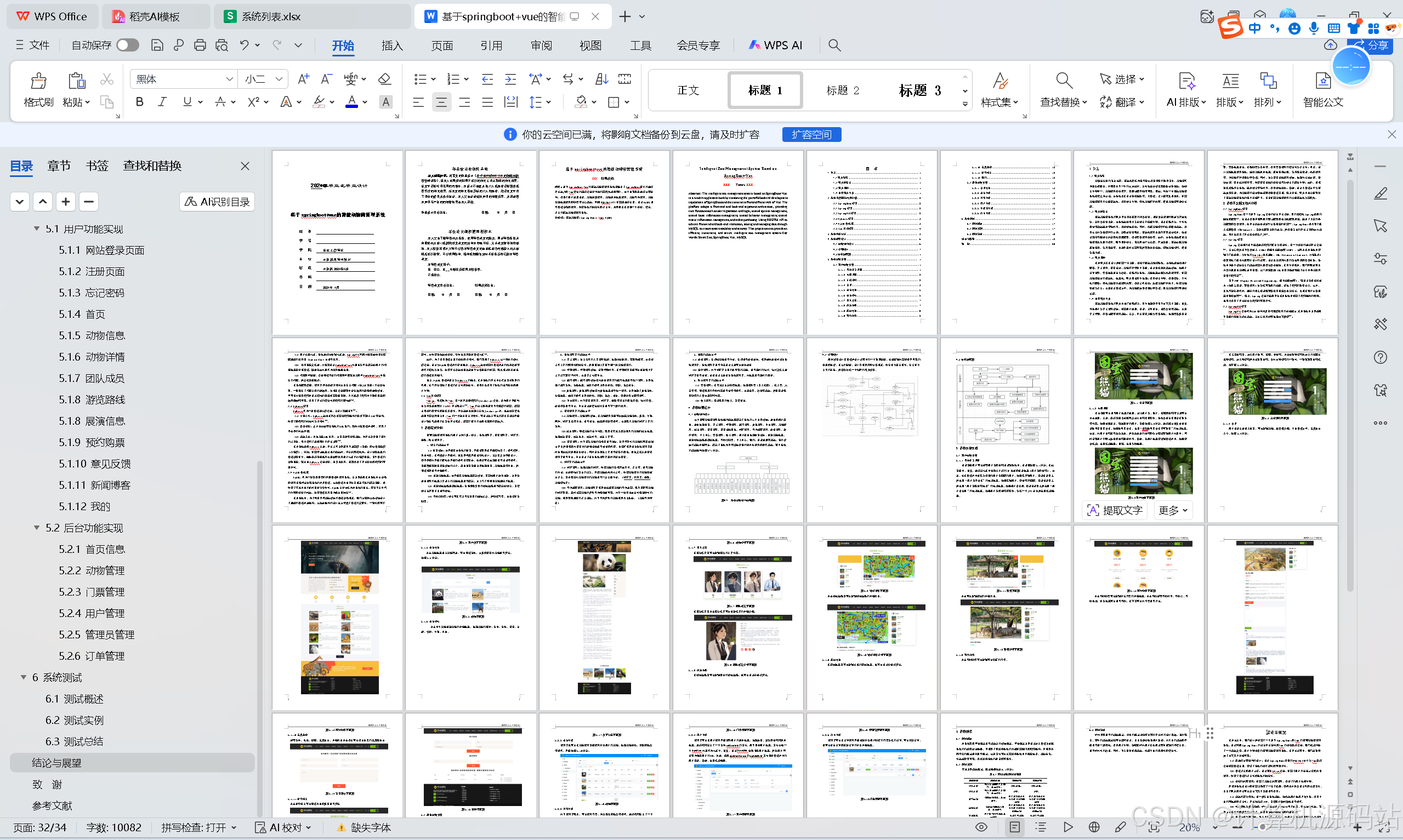Switch to the 审阅 ribbon tab

(x=541, y=45)
